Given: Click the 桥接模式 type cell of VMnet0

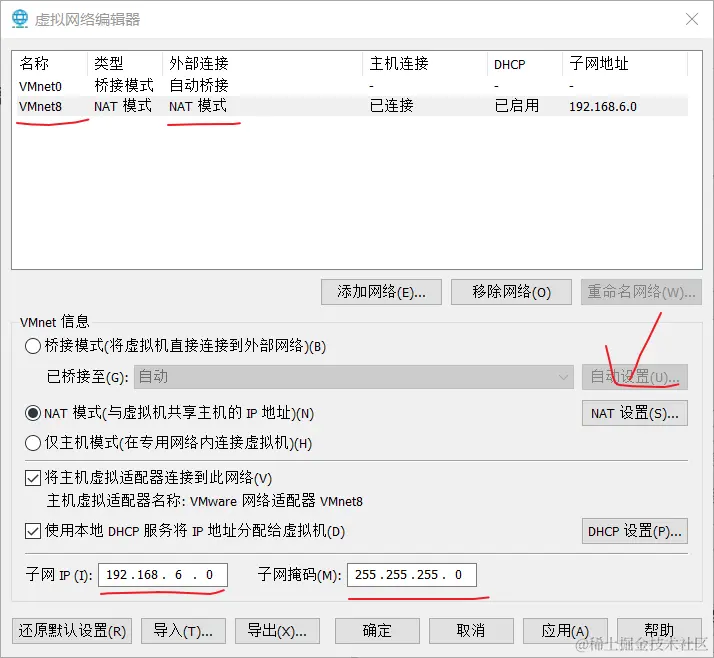Looking at the screenshot, I should tap(124, 85).
